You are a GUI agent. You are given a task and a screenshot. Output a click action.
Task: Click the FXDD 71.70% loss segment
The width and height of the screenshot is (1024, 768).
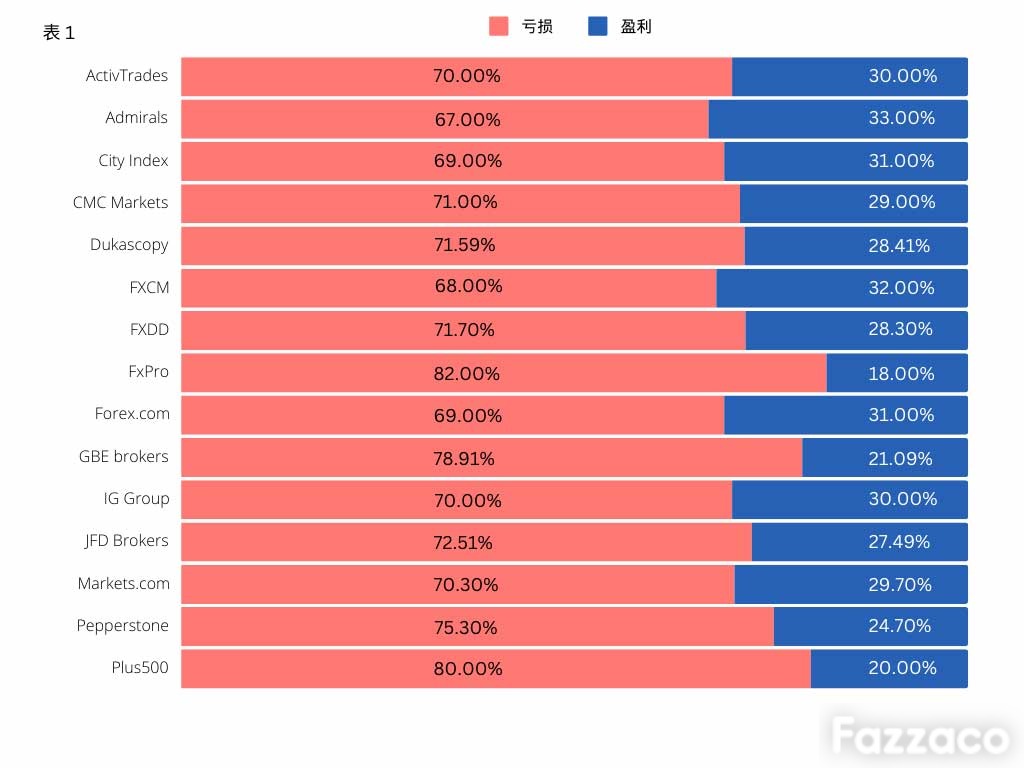point(464,330)
